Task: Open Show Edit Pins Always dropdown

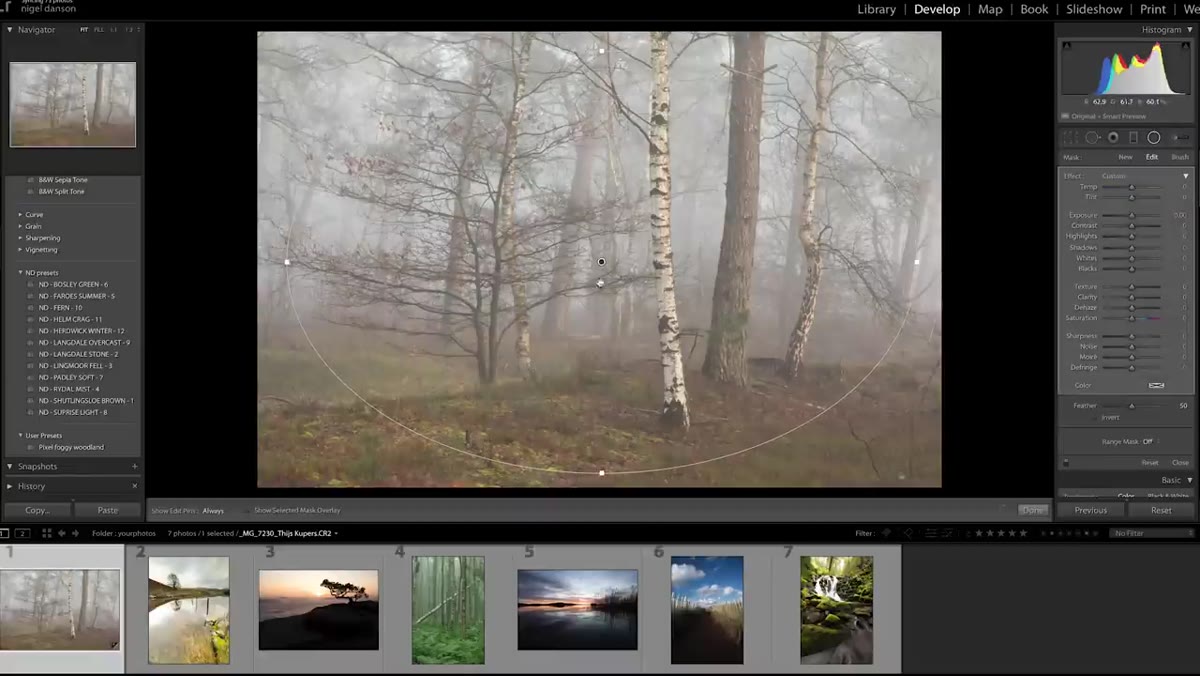Action: coord(213,510)
